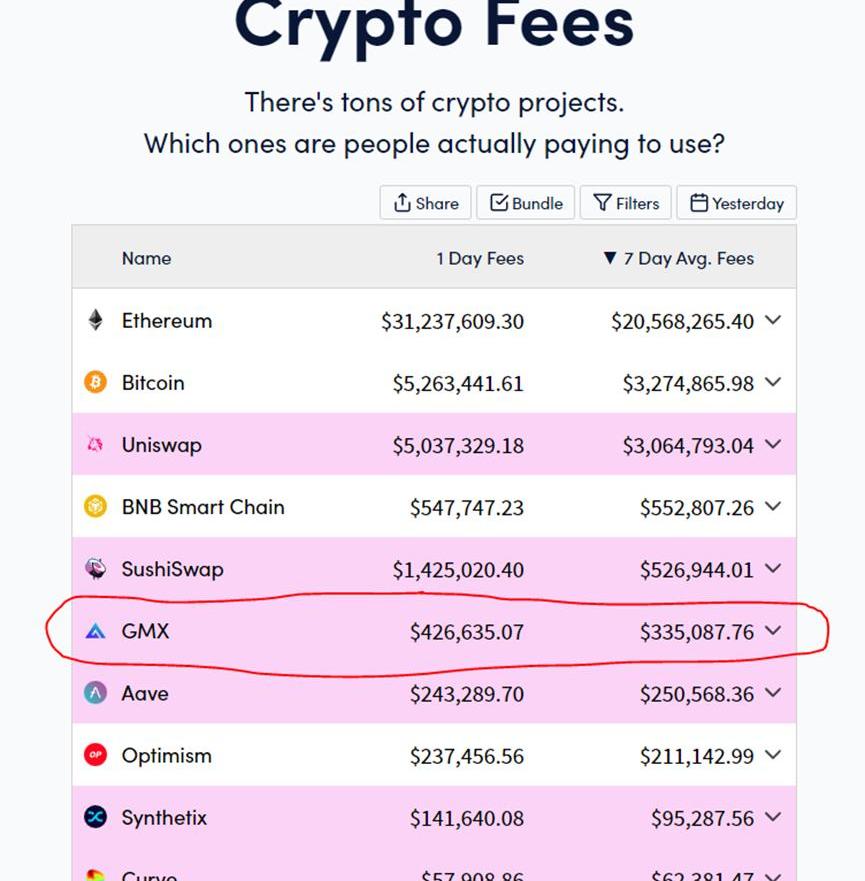Click the Ethereum diamond logo icon
The height and width of the screenshot is (881, 865).
coord(95,320)
